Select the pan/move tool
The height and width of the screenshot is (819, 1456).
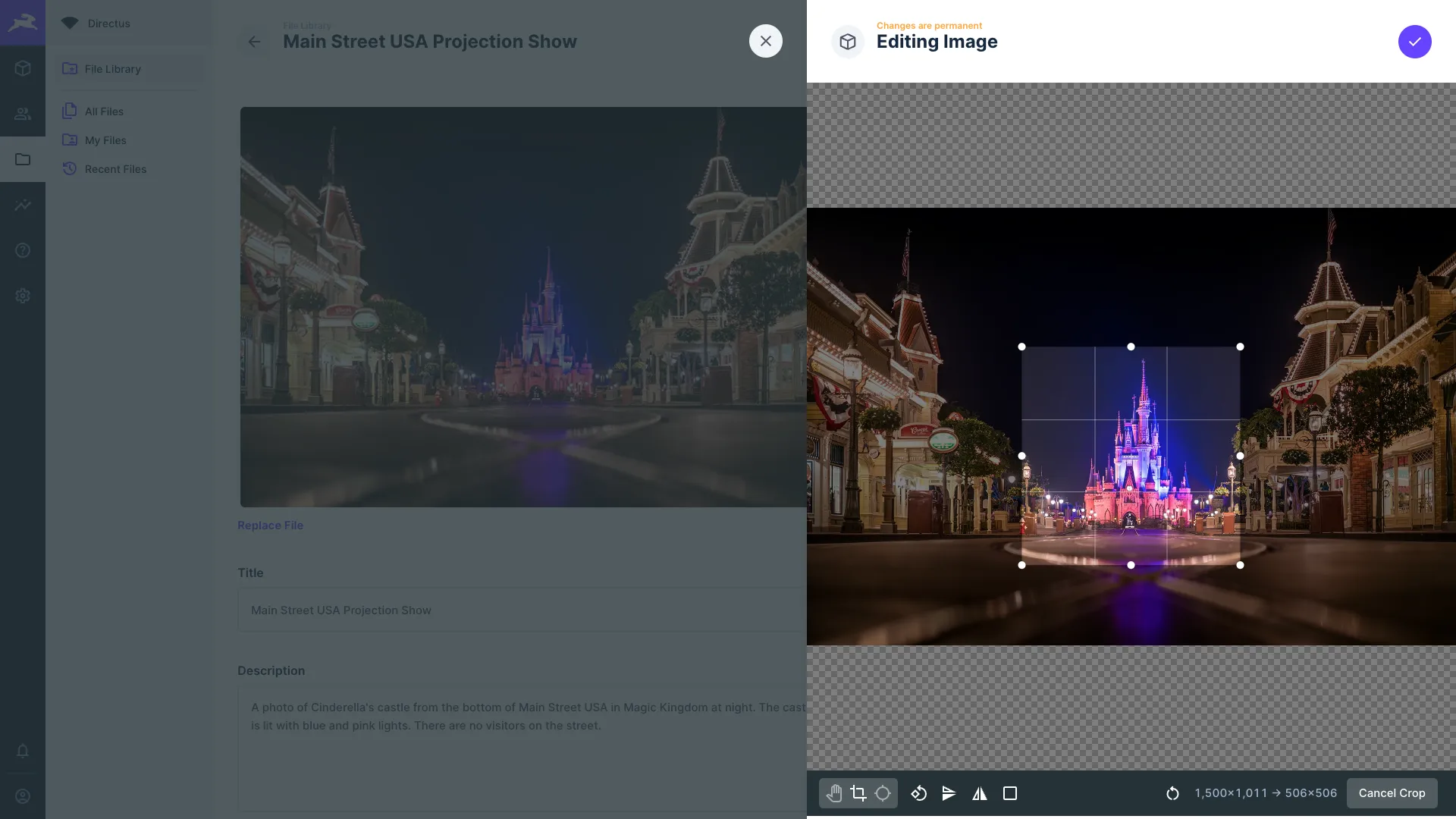click(x=835, y=793)
